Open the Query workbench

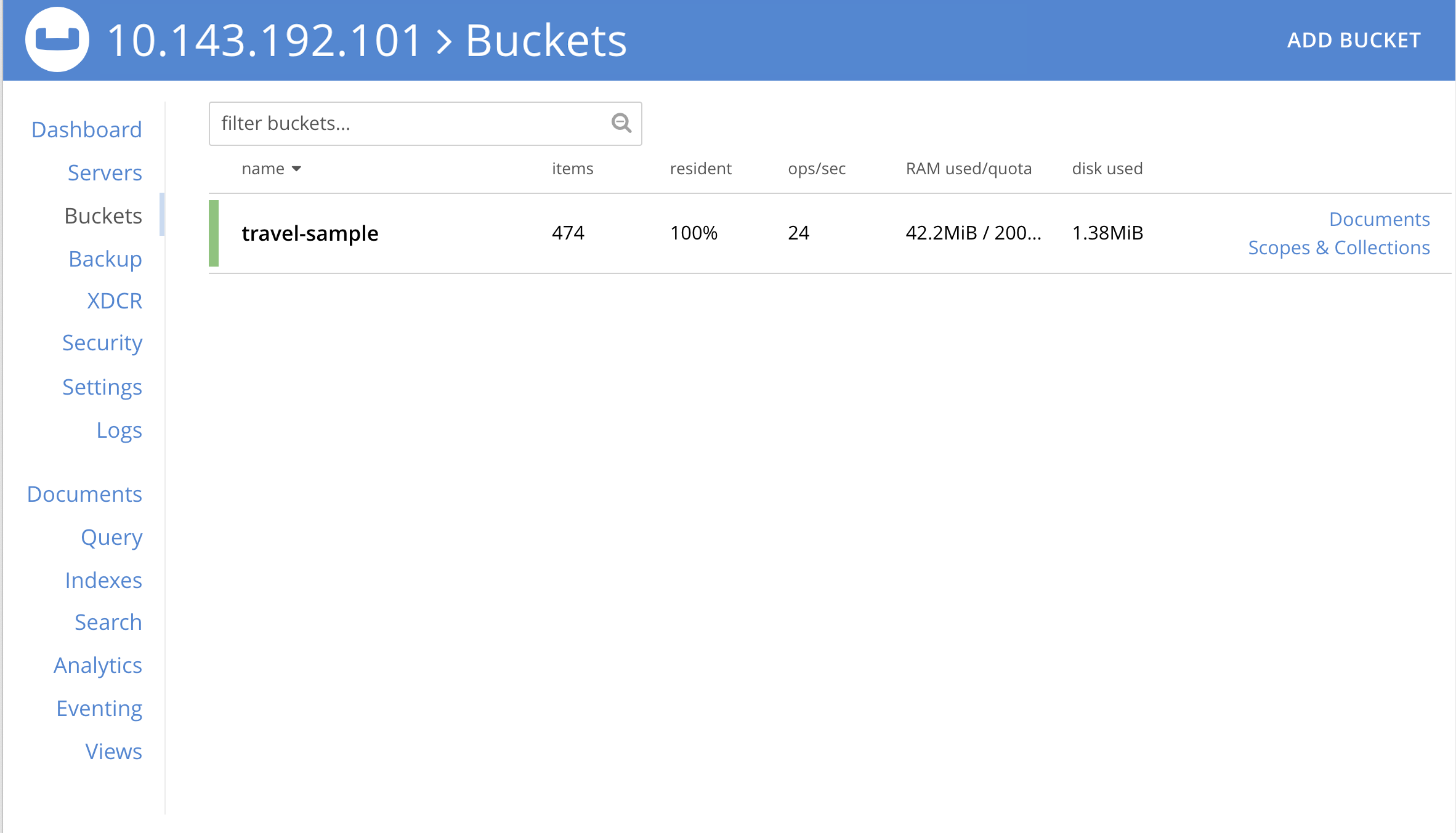pyautogui.click(x=111, y=537)
